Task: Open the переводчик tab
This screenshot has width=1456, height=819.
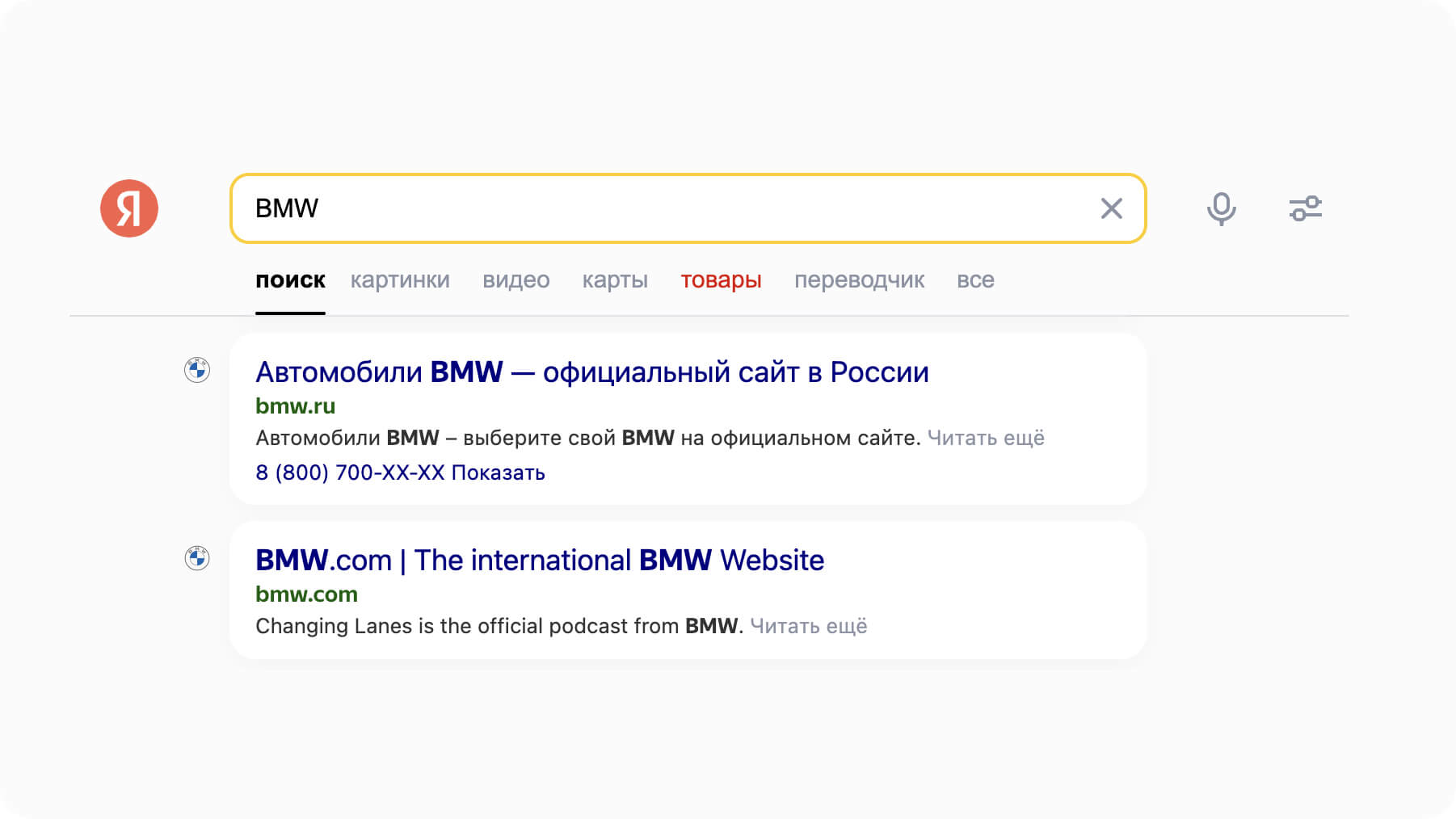Action: [859, 280]
